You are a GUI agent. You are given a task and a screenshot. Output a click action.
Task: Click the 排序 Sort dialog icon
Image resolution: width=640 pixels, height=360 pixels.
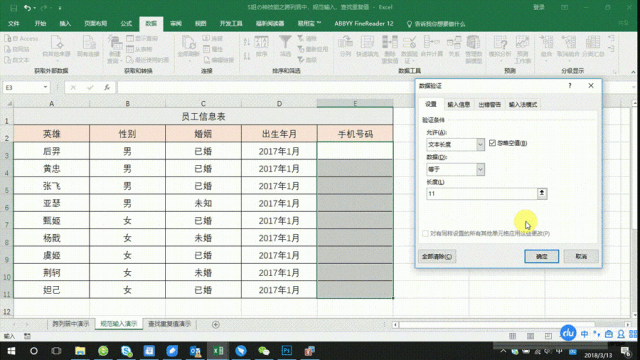pos(261,46)
